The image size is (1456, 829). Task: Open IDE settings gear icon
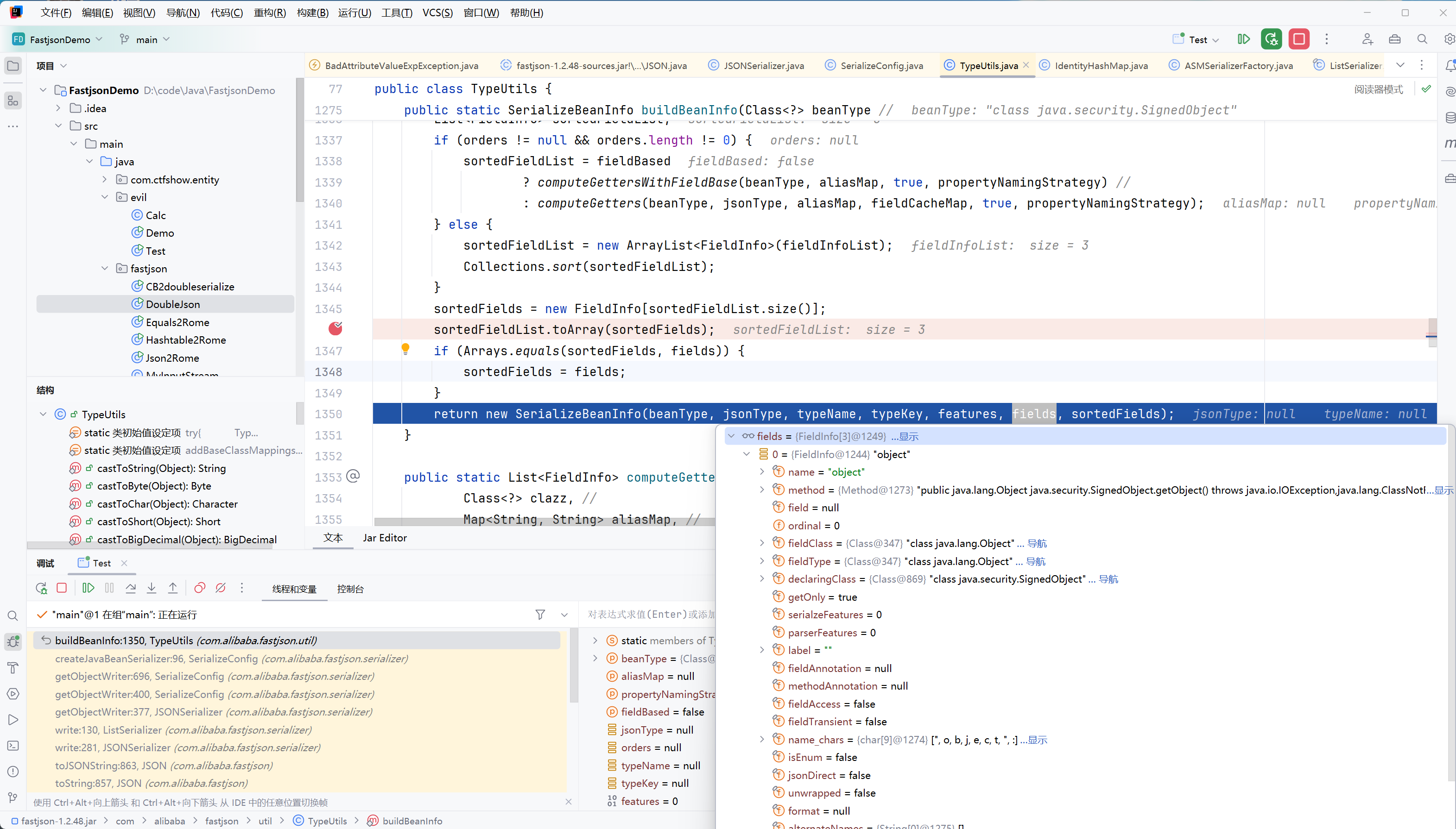[x=1449, y=39]
